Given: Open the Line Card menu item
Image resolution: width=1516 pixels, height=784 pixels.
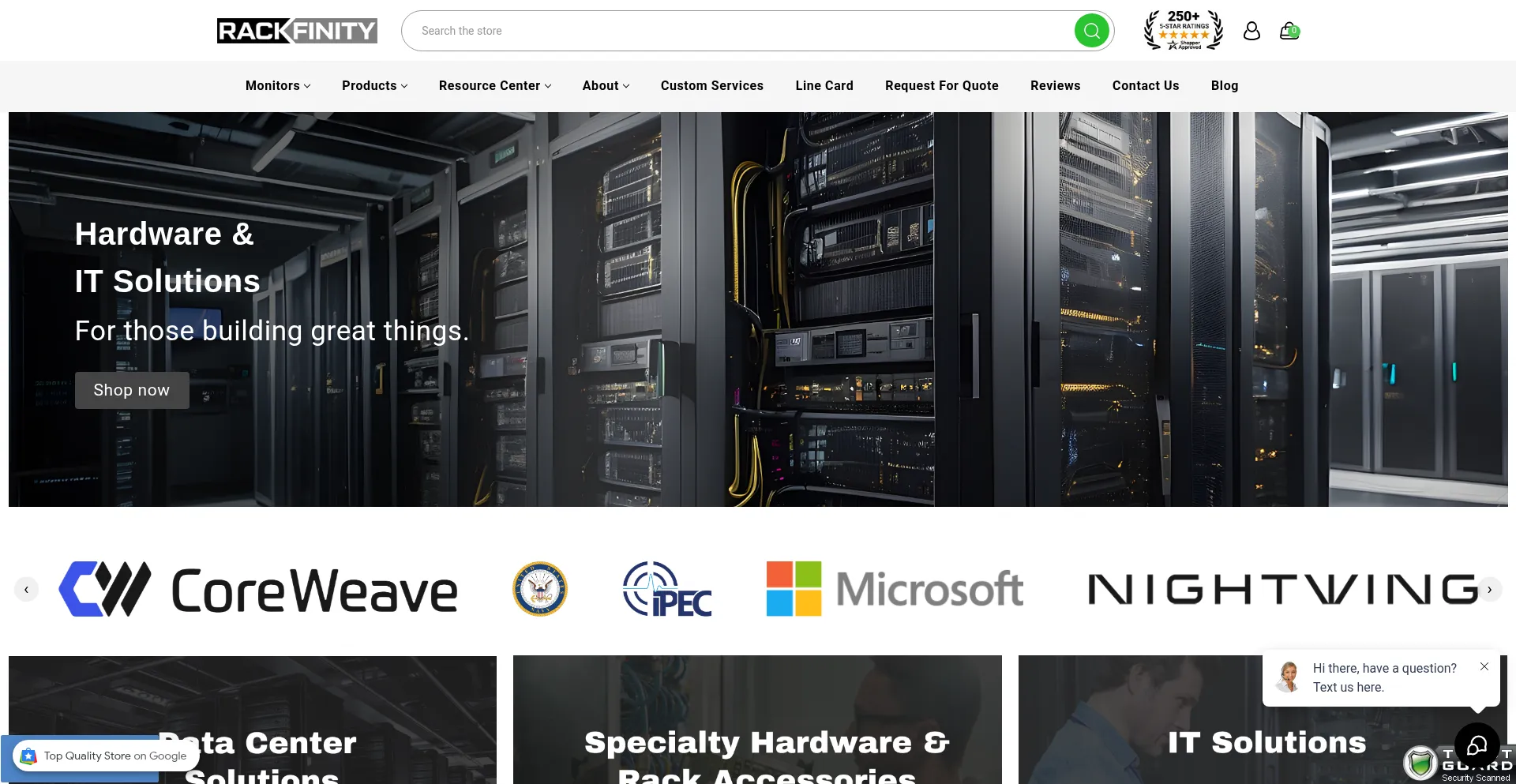Looking at the screenshot, I should click(x=824, y=85).
